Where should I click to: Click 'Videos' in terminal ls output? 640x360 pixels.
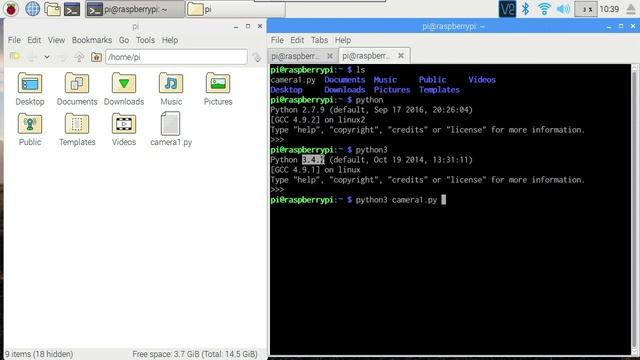point(482,80)
